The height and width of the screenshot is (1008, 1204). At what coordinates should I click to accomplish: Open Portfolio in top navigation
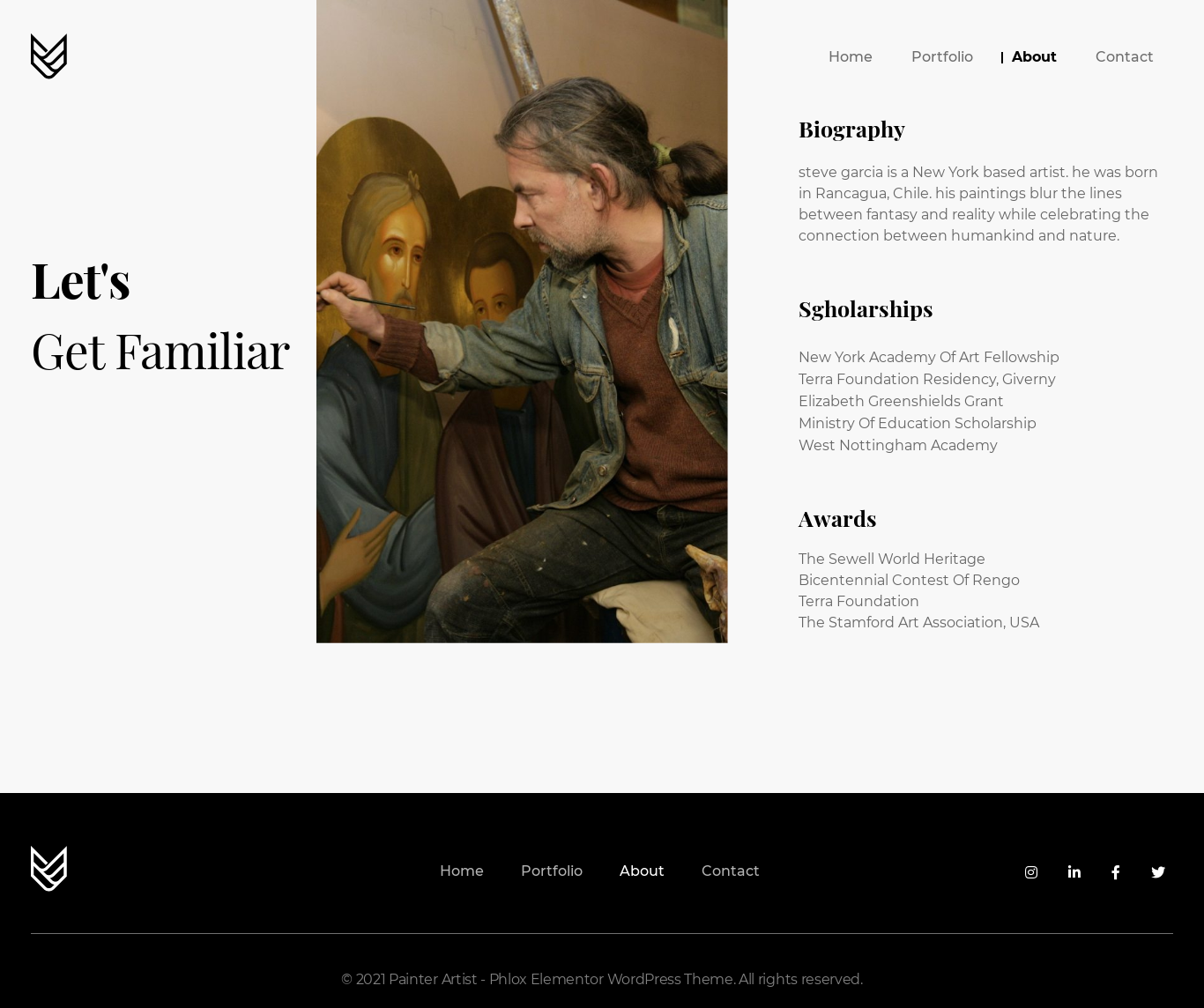(x=942, y=56)
